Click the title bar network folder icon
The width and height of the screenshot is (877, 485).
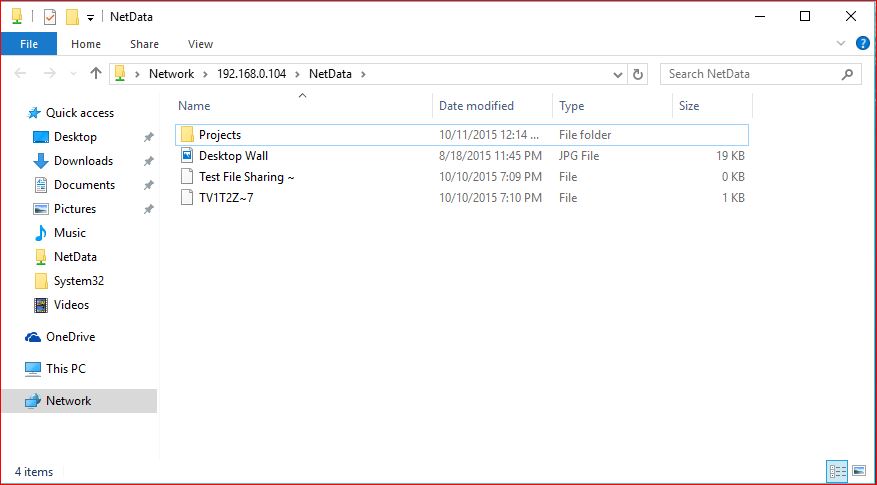[x=17, y=17]
